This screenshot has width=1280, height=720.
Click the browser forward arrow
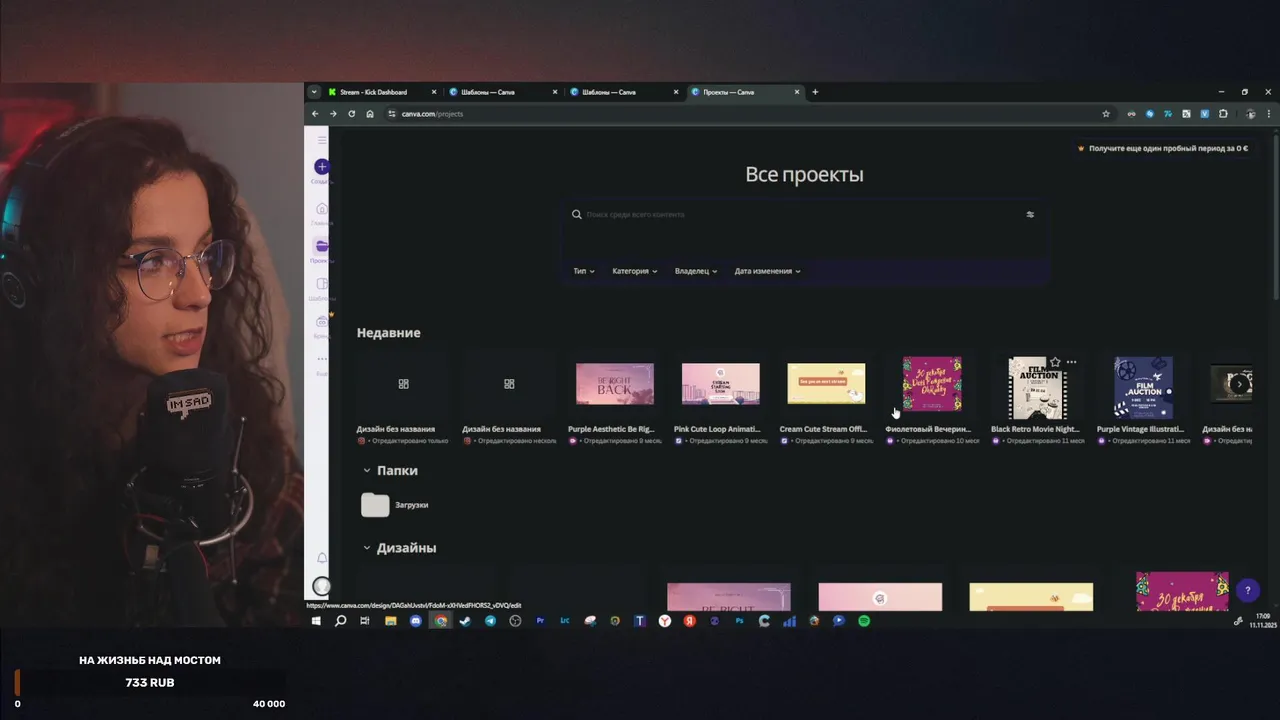[333, 114]
